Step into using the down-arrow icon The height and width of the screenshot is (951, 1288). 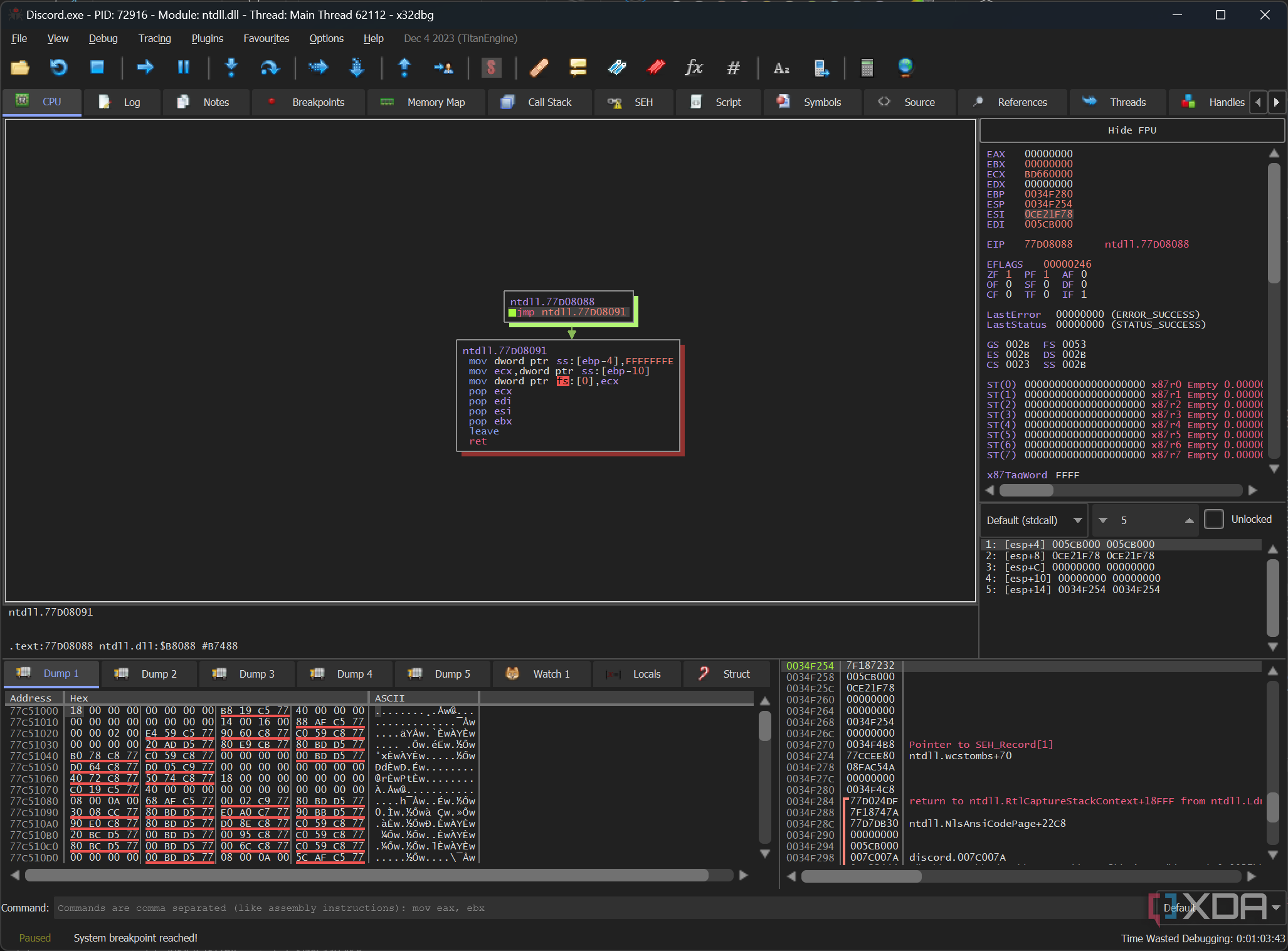(231, 68)
